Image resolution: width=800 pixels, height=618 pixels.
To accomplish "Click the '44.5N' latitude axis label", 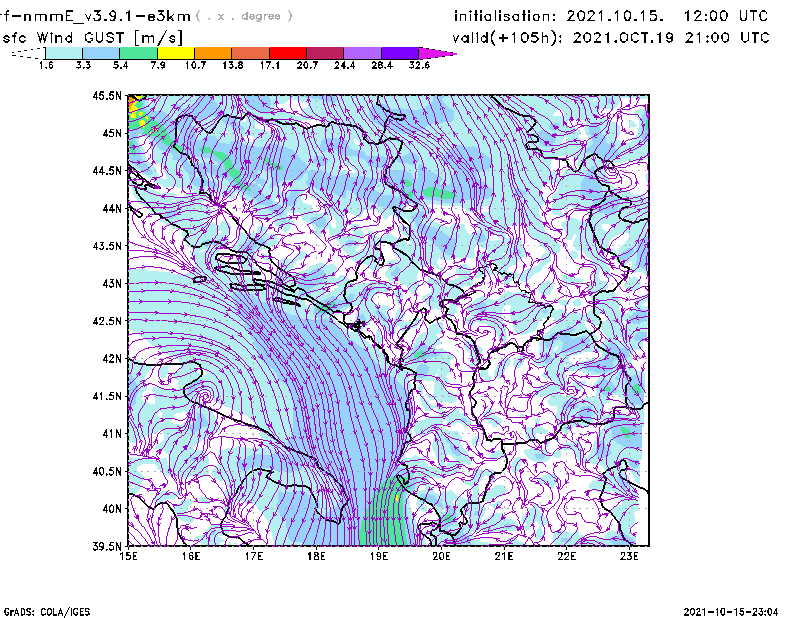I will (x=107, y=170).
